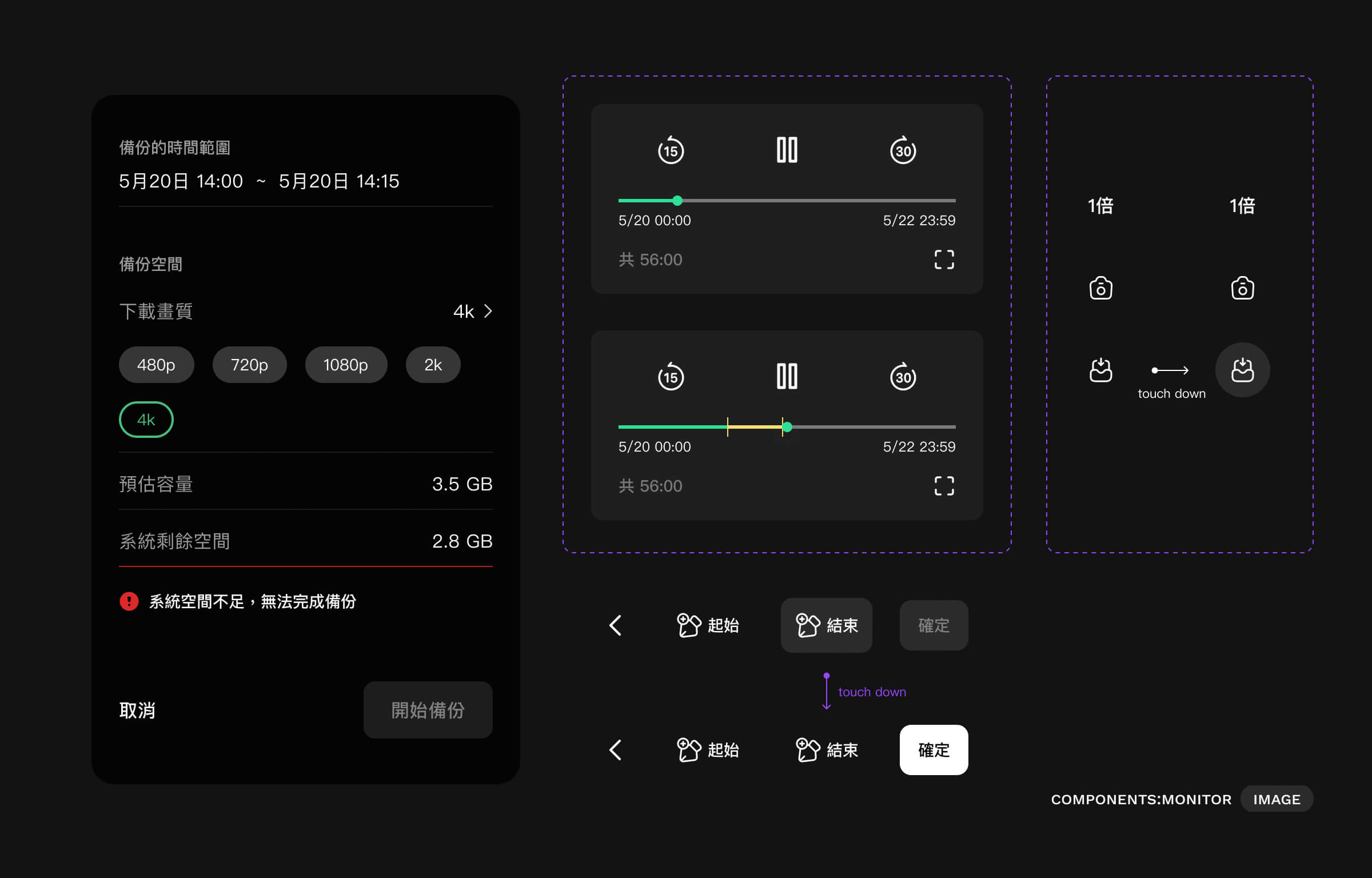This screenshot has width=1372, height=878.
Task: Click 5/20 00:00 label in lower player
Action: [655, 447]
